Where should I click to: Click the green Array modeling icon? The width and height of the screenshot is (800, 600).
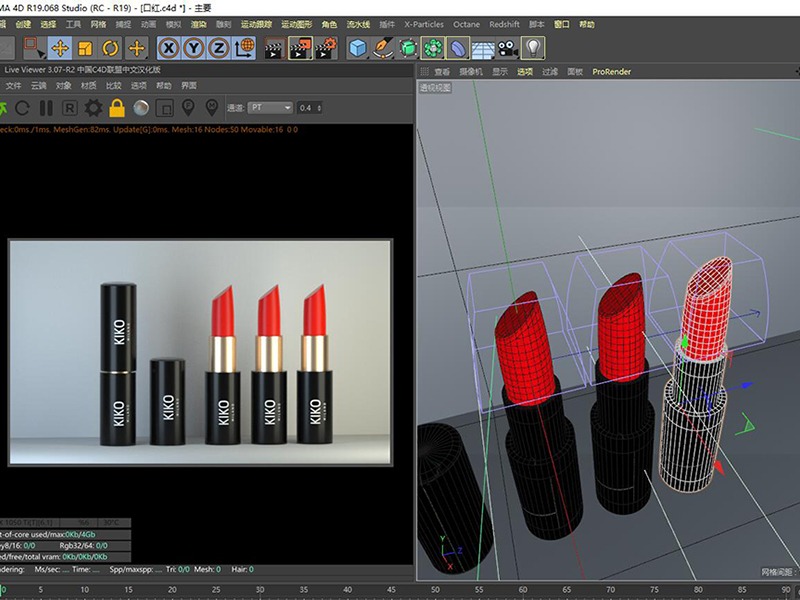(433, 48)
